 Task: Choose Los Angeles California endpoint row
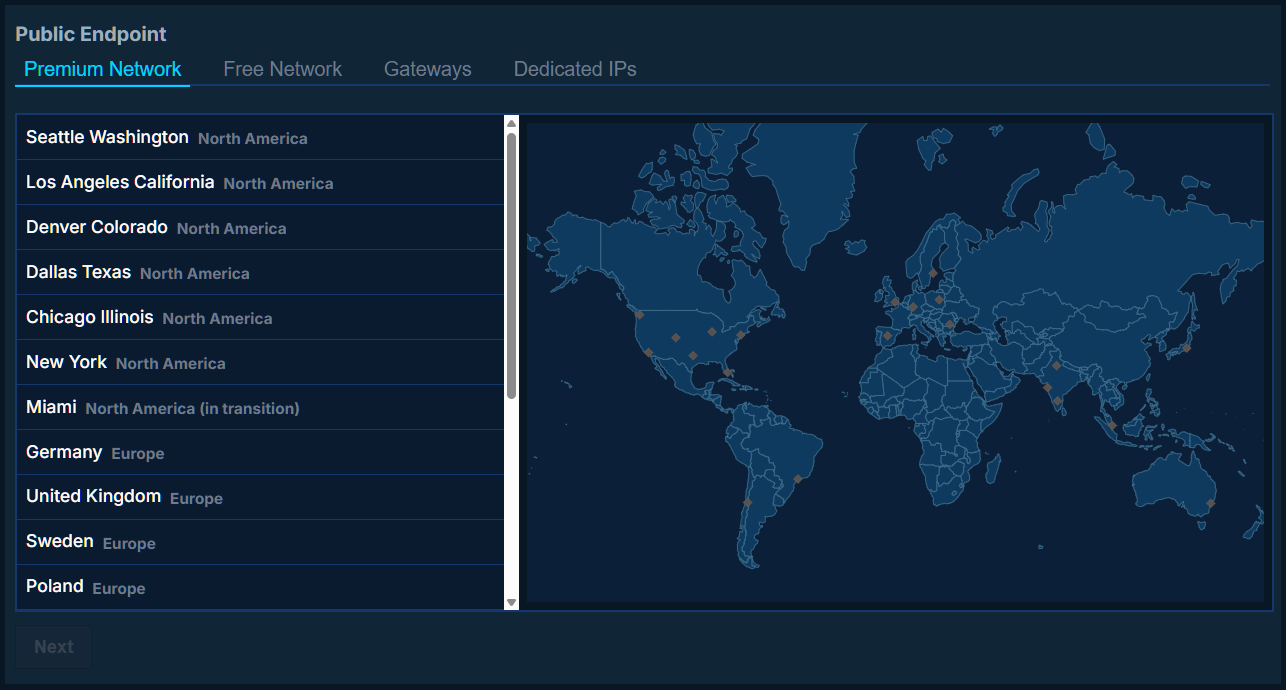[x=260, y=182]
